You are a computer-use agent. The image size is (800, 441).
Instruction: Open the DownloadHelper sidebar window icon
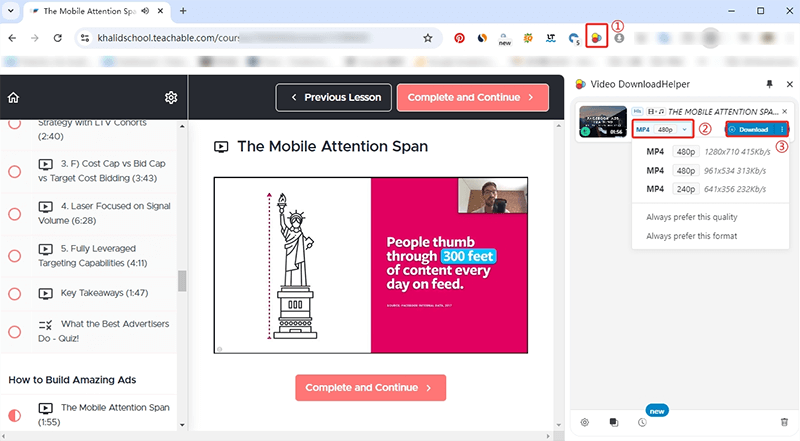coord(614,422)
